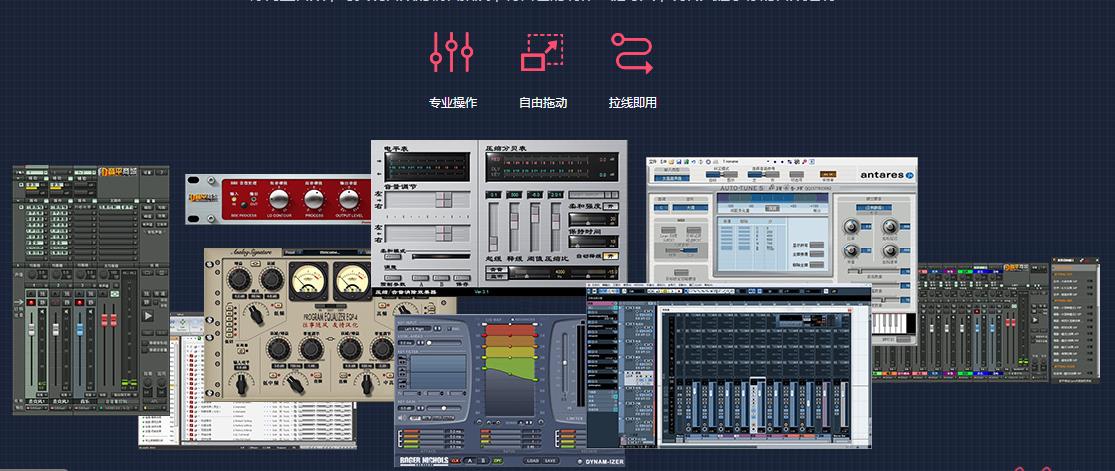The height and width of the screenshot is (471, 1115).
Task: Click the 压缩分贝表 meter display
Action: pyautogui.click(x=552, y=167)
